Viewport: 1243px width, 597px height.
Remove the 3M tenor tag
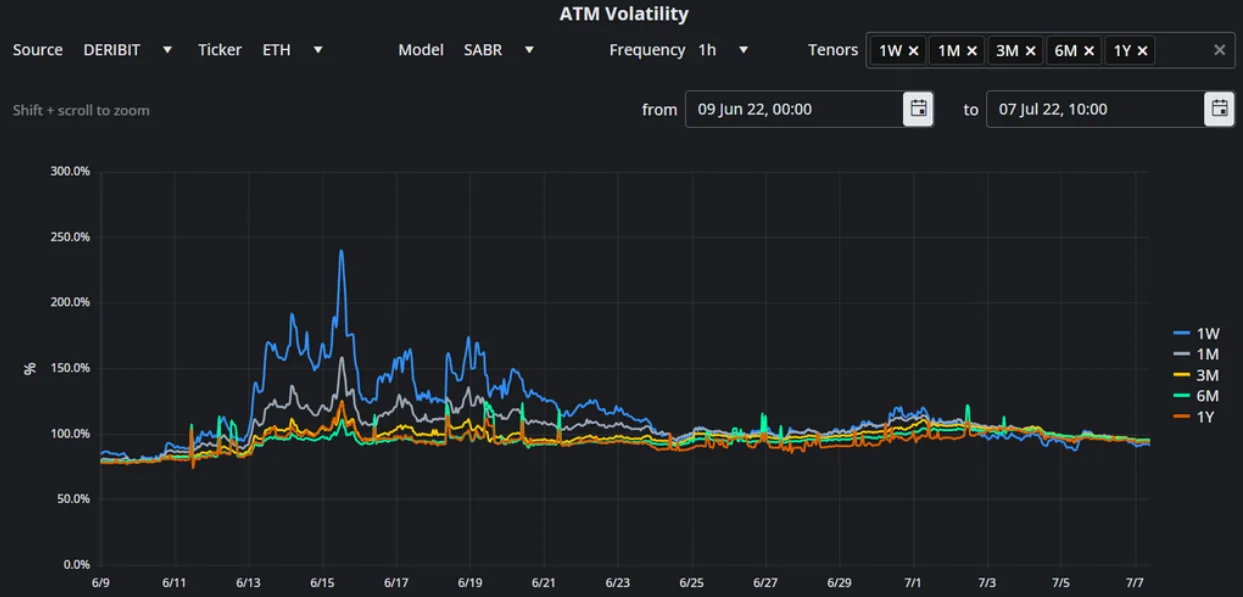tap(1031, 50)
